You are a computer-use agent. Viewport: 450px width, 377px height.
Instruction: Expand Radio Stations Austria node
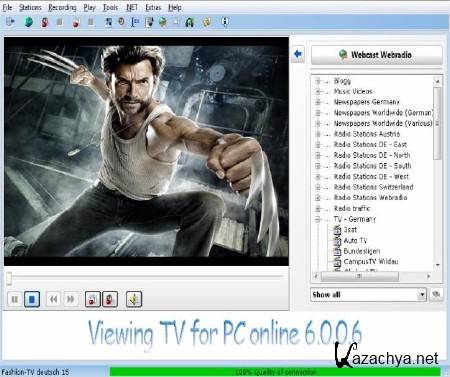click(318, 134)
